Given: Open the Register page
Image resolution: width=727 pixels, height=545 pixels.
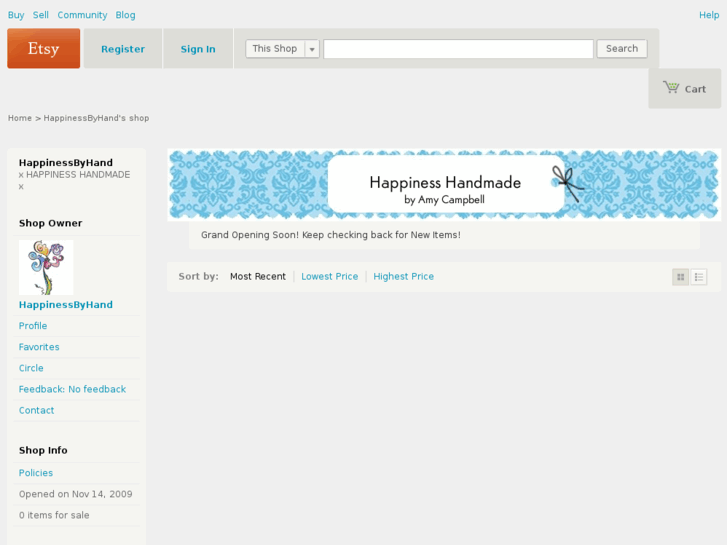Looking at the screenshot, I should point(123,49).
